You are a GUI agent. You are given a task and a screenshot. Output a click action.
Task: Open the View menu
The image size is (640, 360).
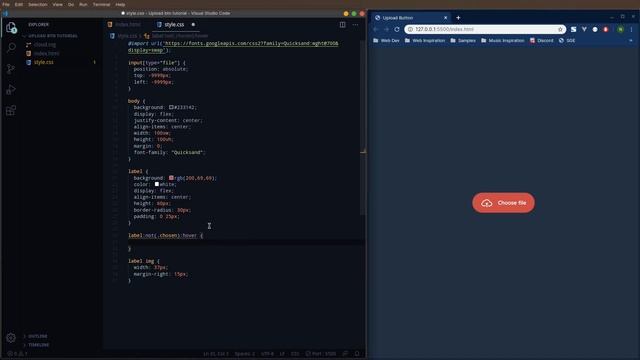[58, 4]
